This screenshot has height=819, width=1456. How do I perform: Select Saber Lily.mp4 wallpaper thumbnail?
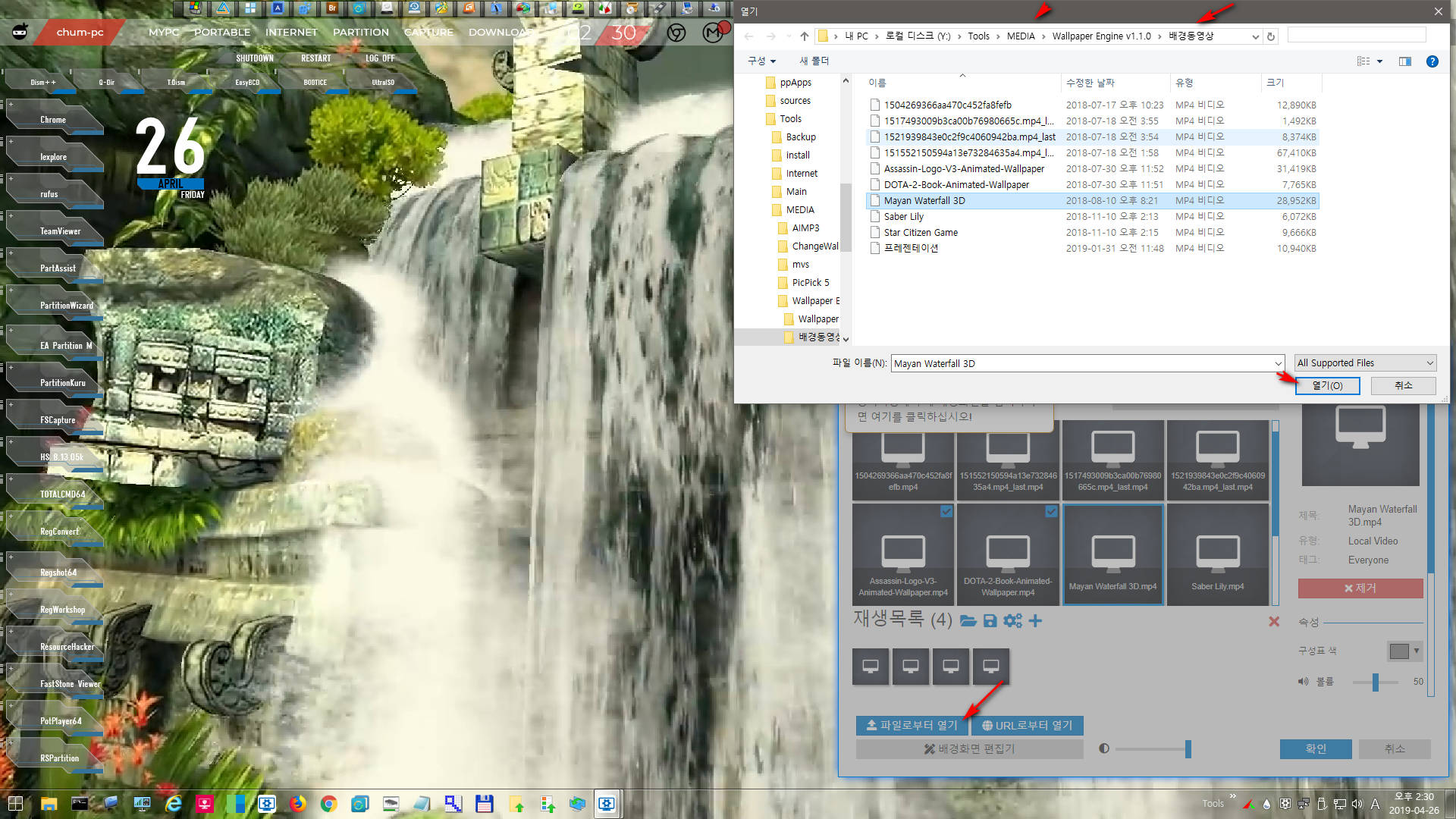pos(1217,554)
